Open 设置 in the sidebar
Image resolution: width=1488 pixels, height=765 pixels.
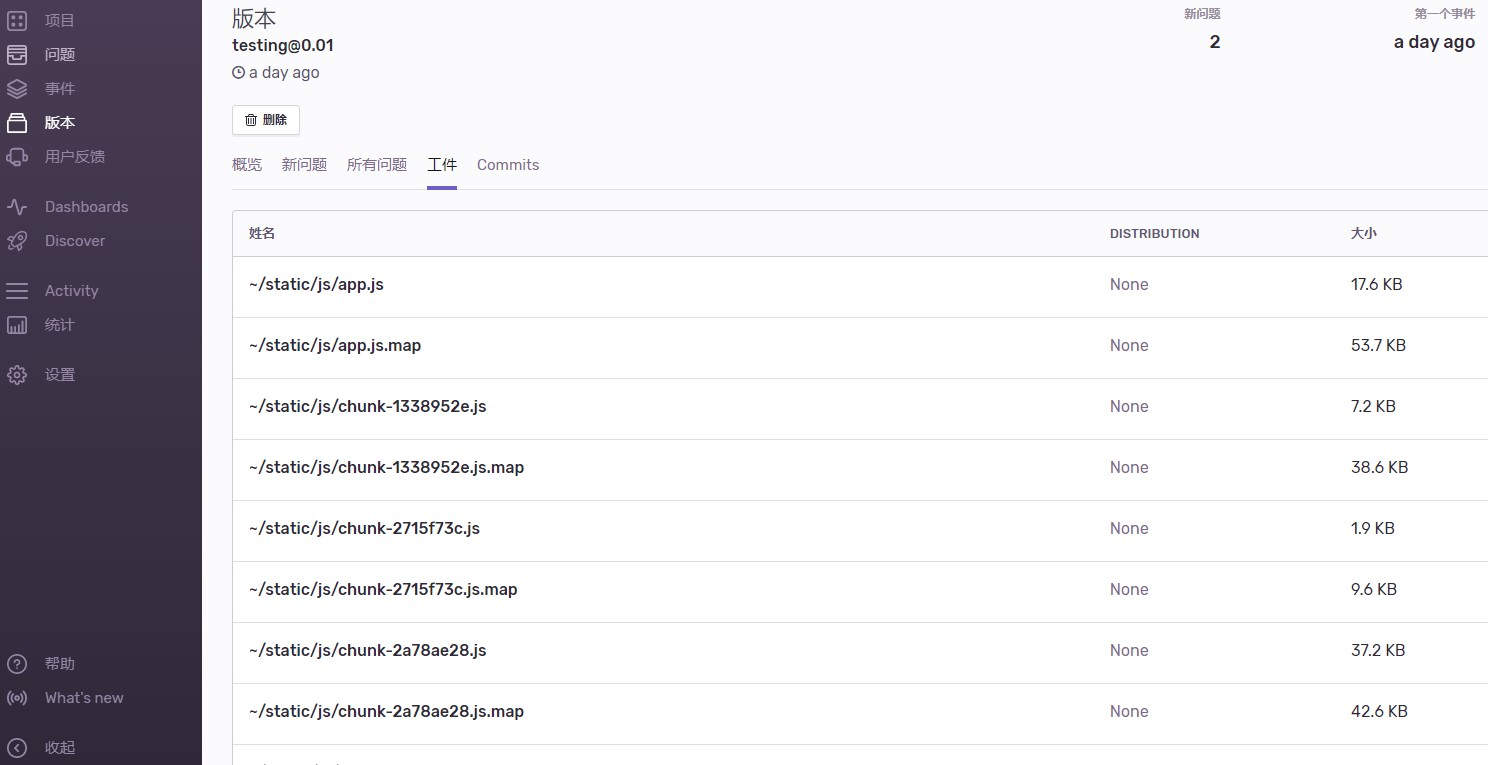(60, 374)
